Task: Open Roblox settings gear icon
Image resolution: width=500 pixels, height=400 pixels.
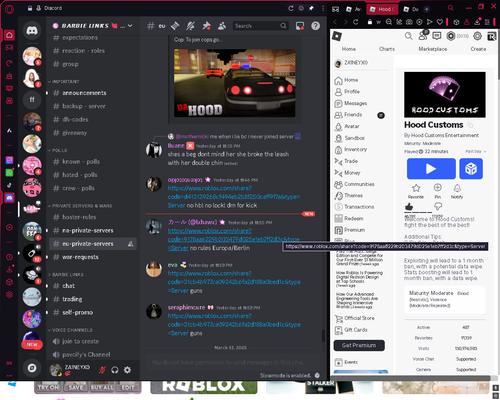Action: point(477,36)
